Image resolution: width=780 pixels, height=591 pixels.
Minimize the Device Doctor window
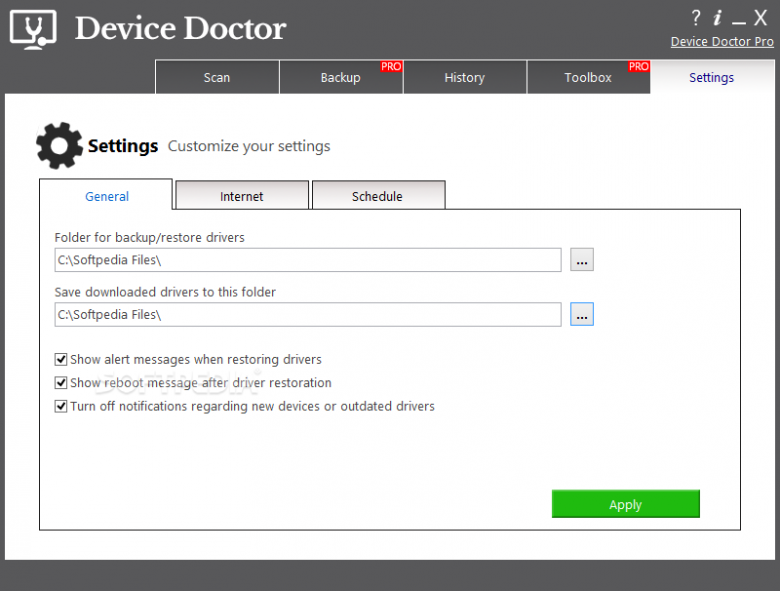pyautogui.click(x=739, y=22)
